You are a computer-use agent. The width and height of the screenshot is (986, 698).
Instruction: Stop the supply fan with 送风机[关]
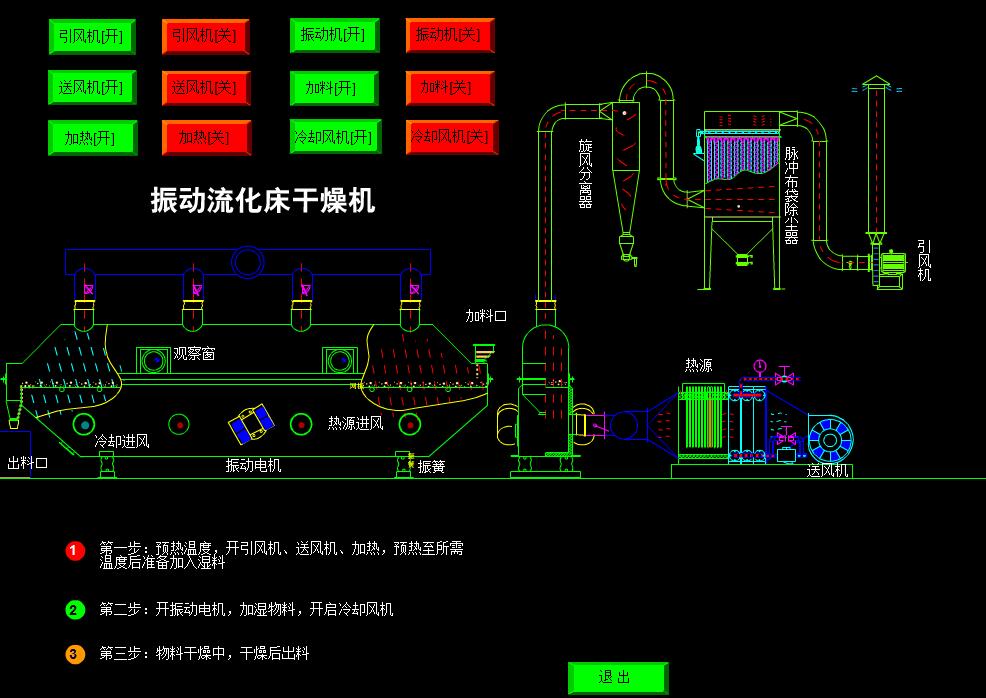click(x=206, y=87)
